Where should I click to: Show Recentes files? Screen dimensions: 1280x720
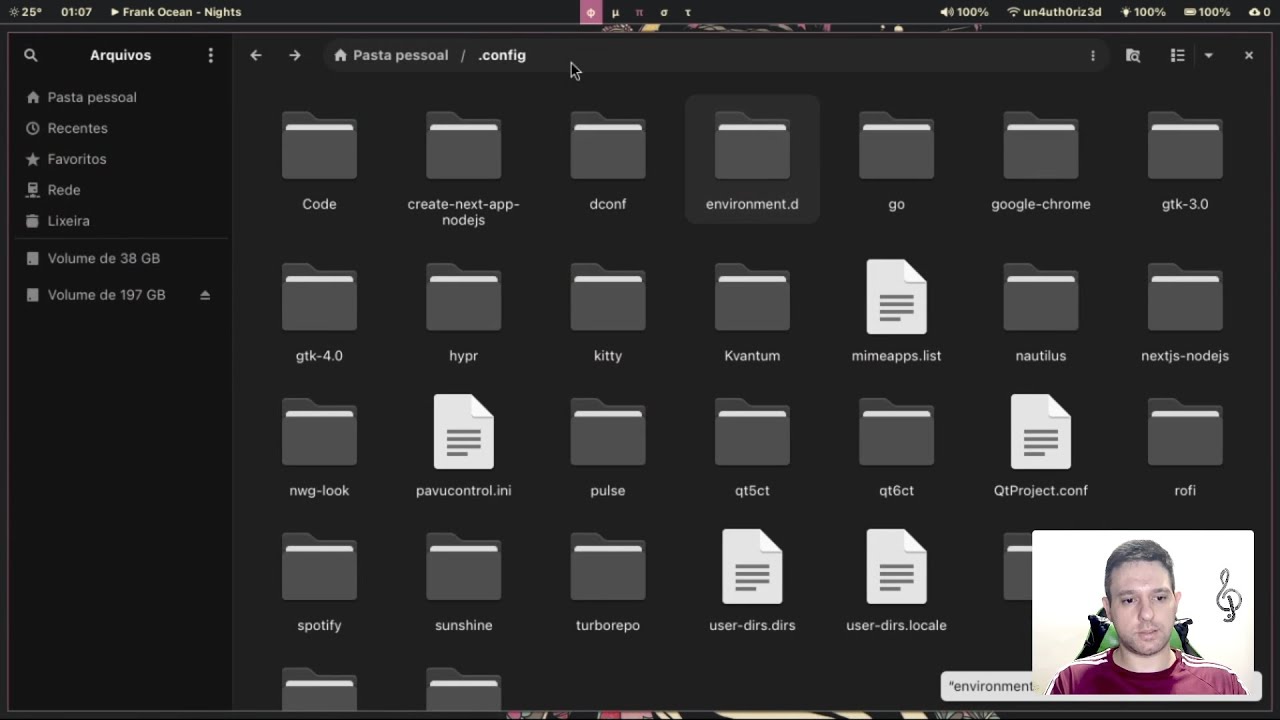[x=120, y=128]
